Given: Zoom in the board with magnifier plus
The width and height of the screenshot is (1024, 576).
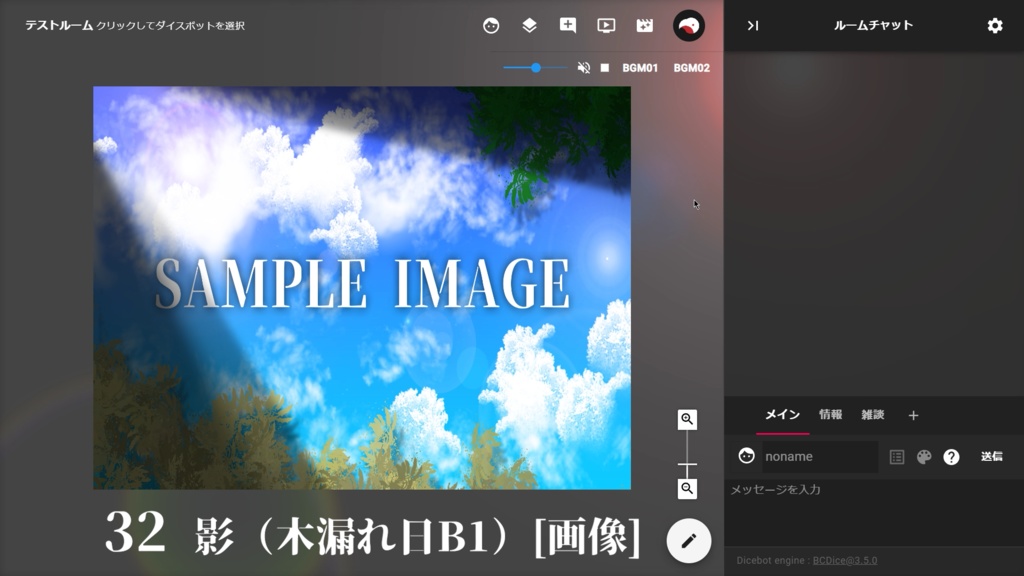Looking at the screenshot, I should [687, 419].
